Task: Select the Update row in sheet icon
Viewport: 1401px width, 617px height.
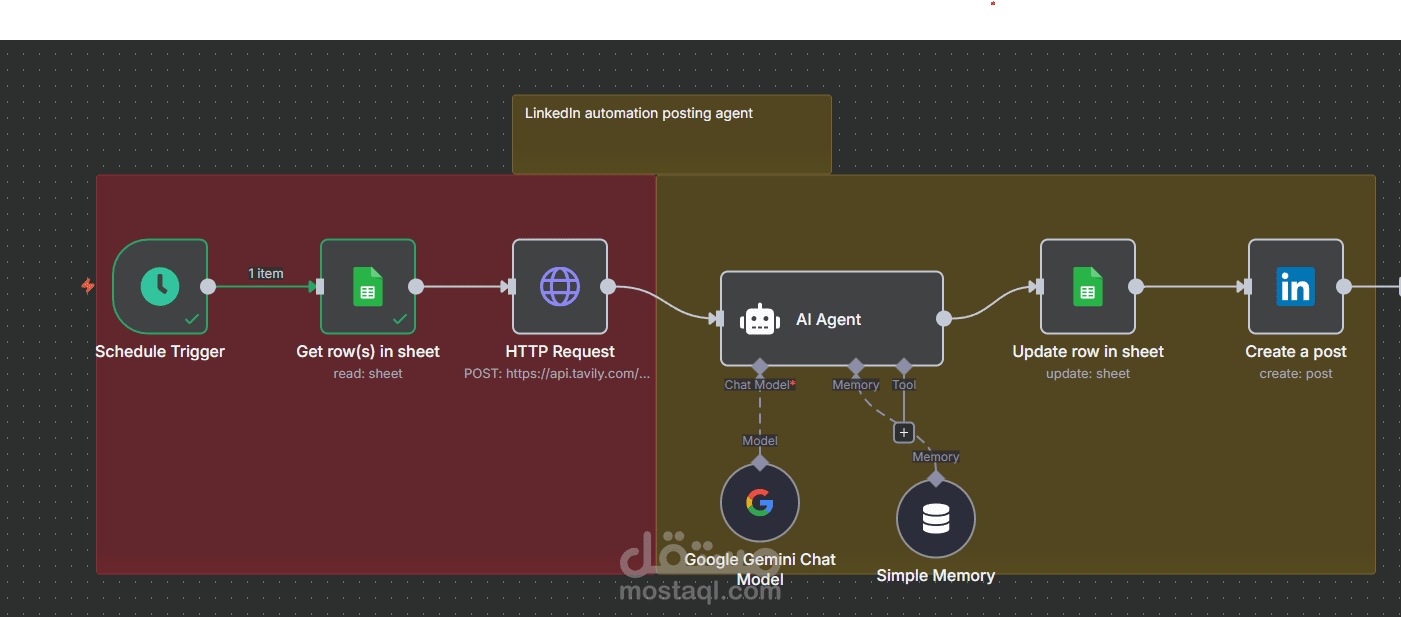Action: 1087,286
